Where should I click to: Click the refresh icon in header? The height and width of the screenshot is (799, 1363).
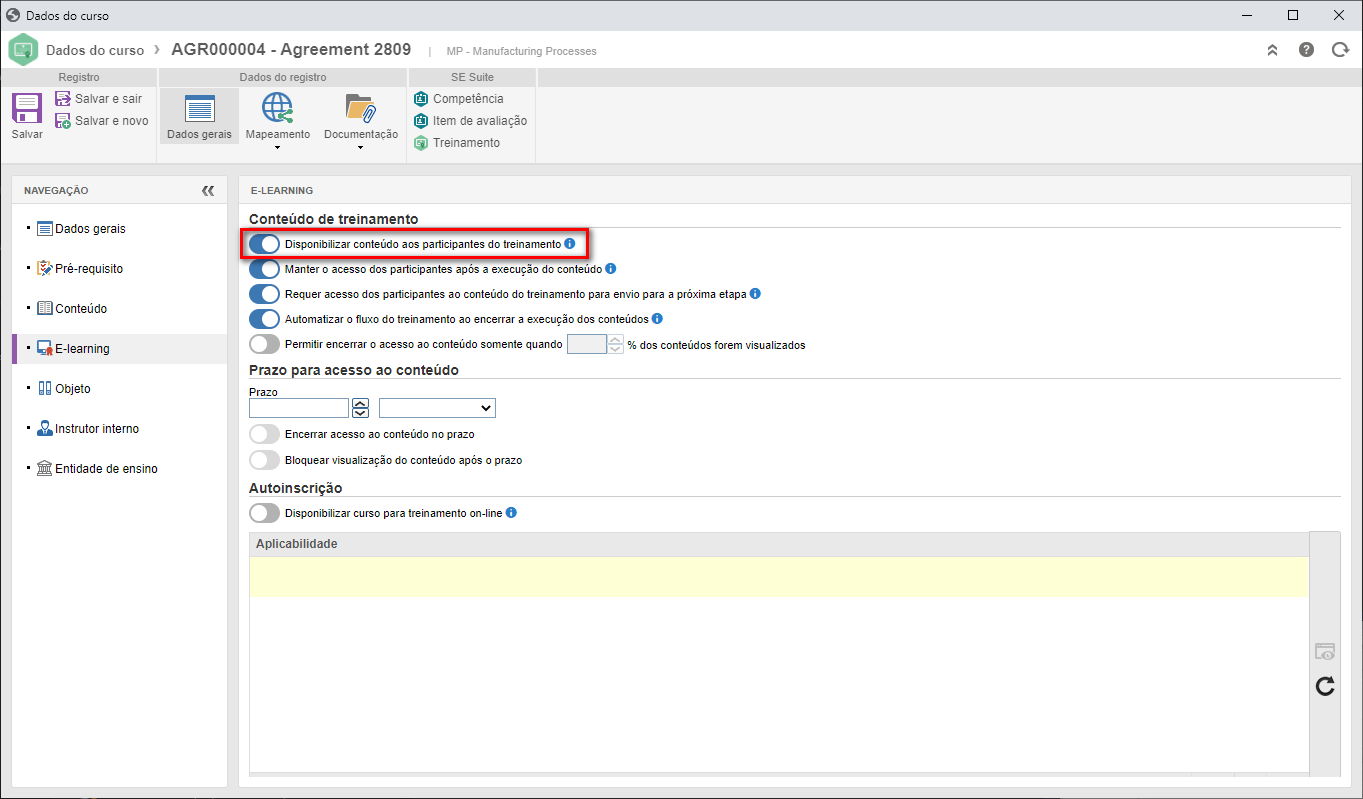pos(1340,50)
